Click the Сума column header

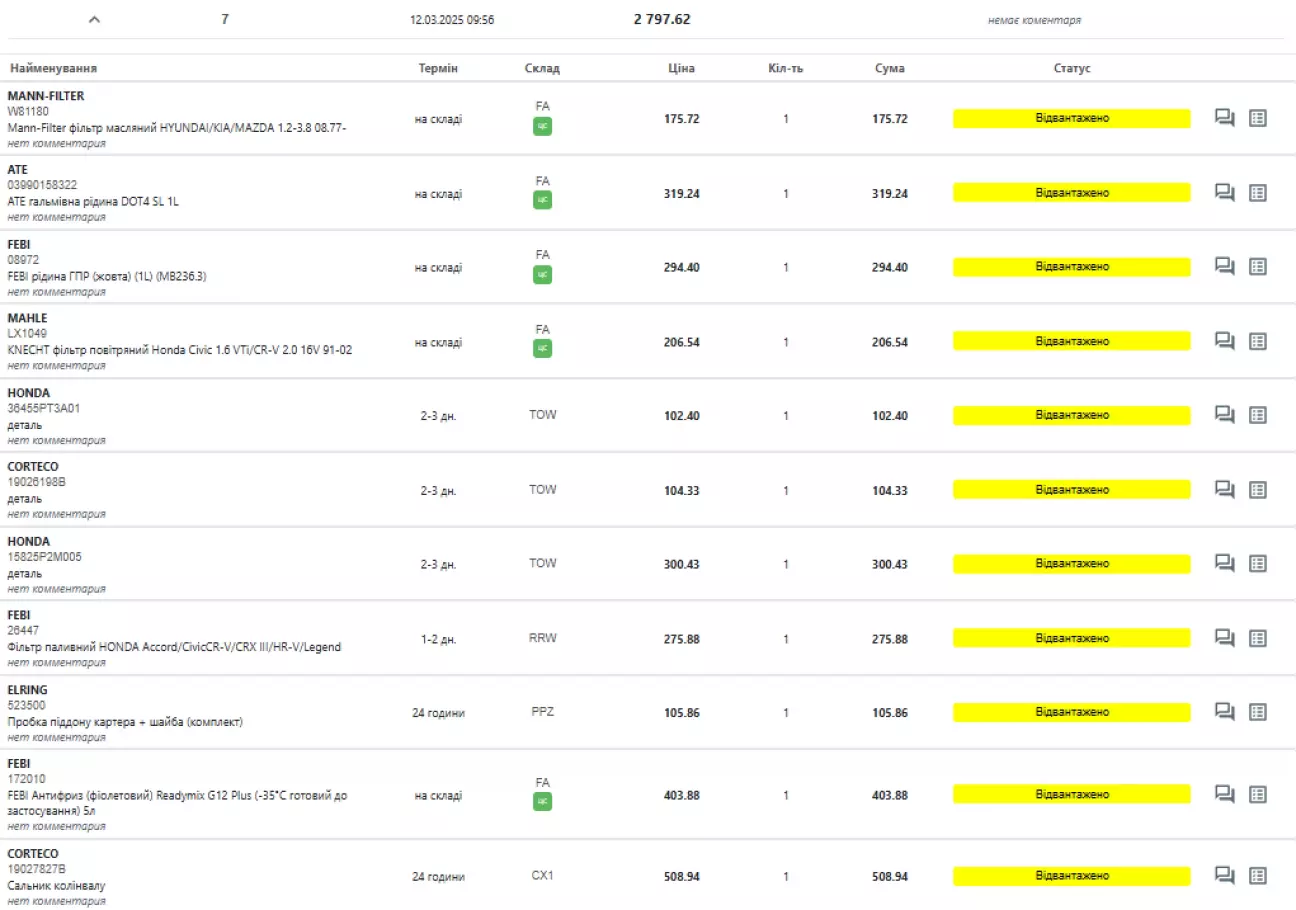coord(889,68)
